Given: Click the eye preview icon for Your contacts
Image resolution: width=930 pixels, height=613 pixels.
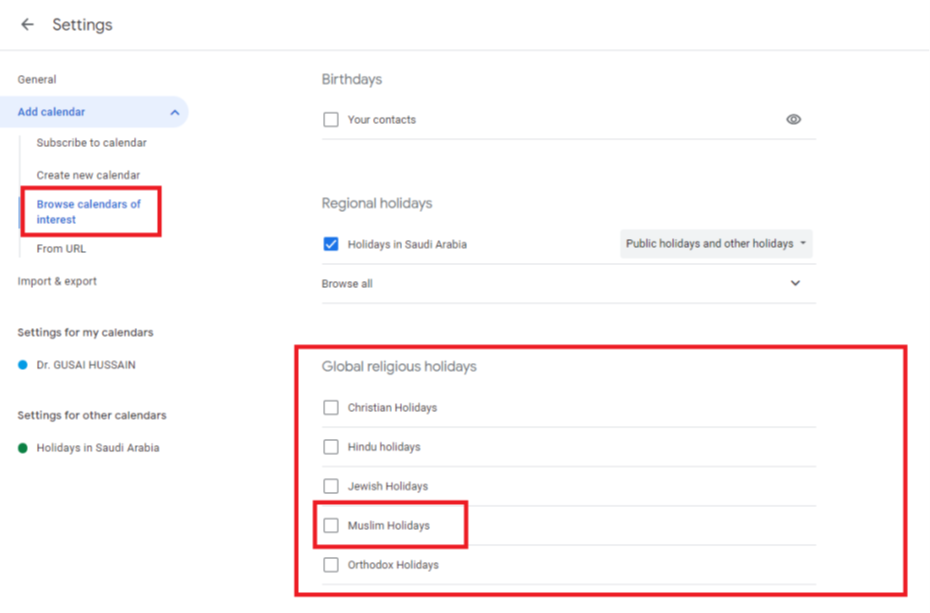Looking at the screenshot, I should point(793,120).
